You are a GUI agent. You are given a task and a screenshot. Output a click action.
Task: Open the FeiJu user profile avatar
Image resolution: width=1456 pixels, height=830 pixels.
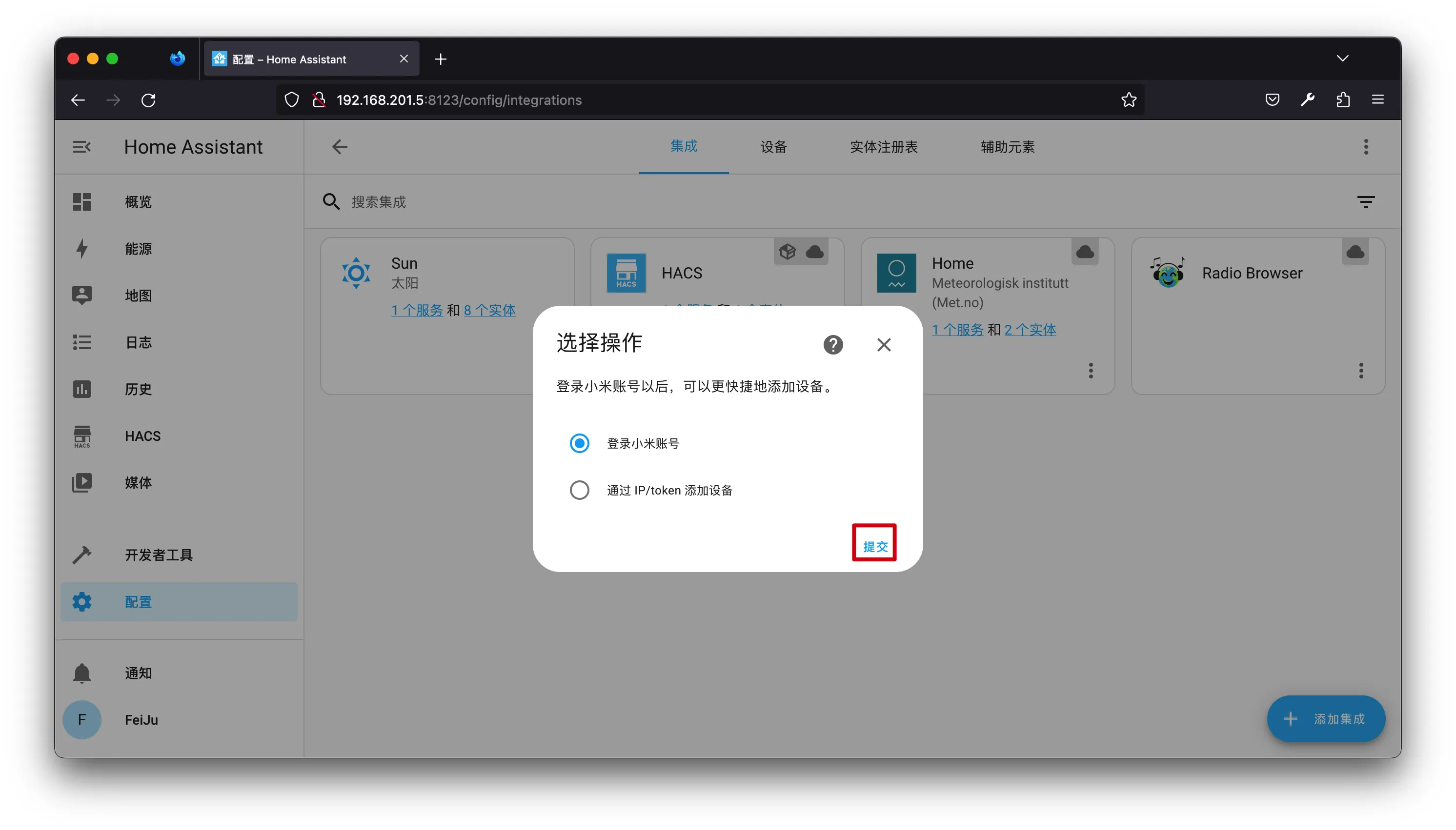(x=82, y=719)
